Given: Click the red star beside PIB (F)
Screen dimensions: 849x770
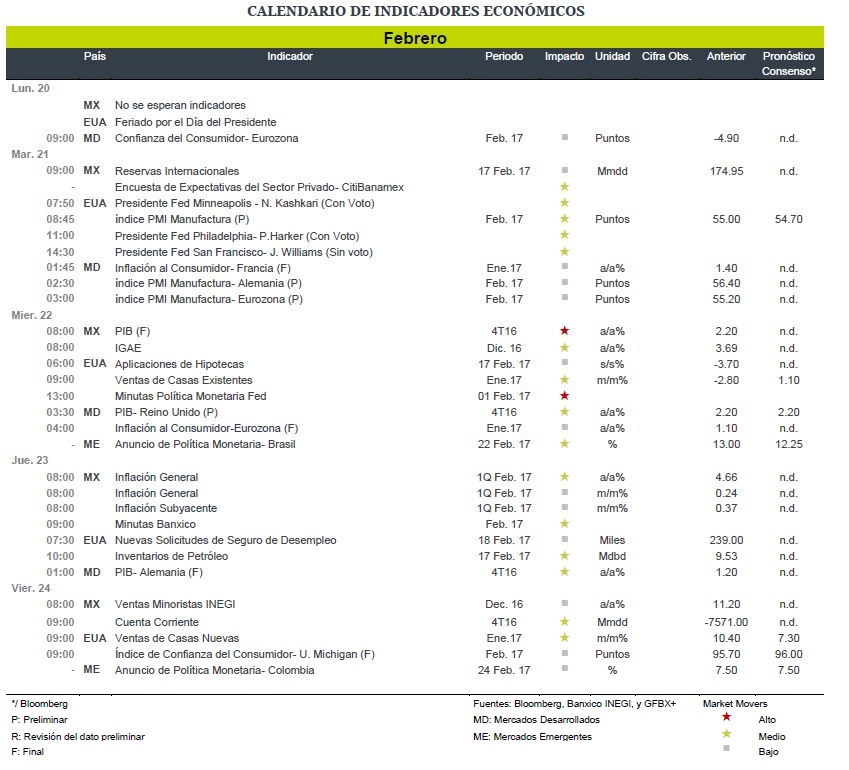Looking at the screenshot, I should 564,330.
